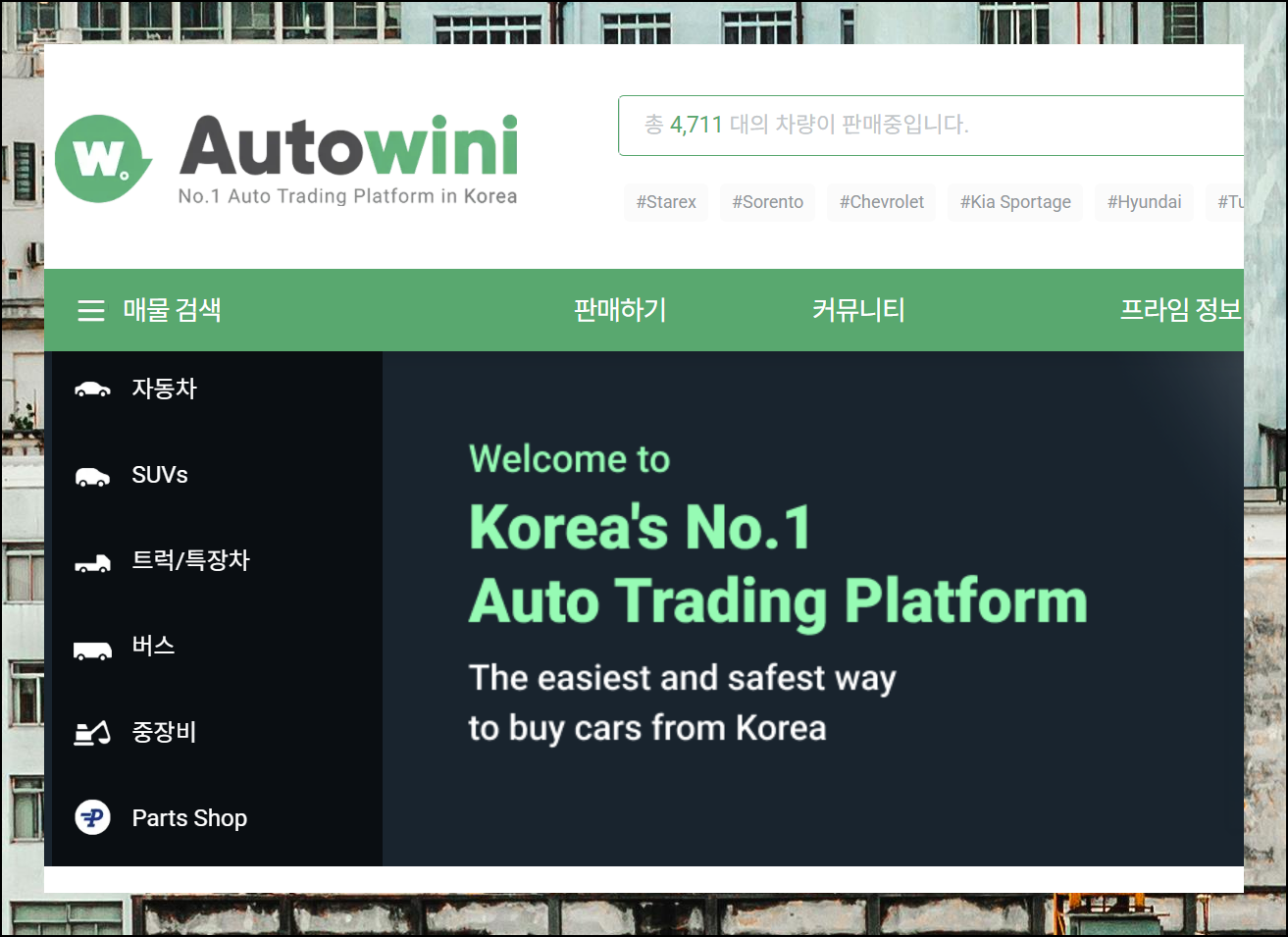This screenshot has width=1288, height=937.
Task: Open the SUVs category
Action: coord(160,475)
